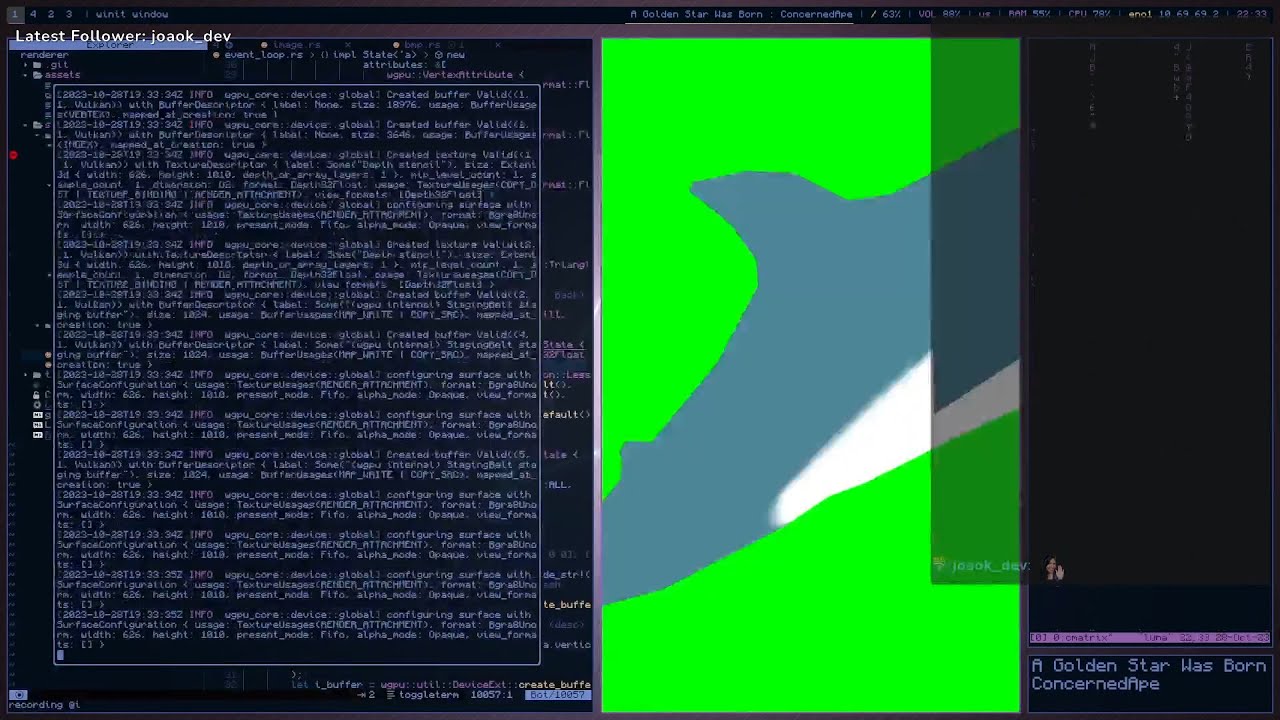Image resolution: width=1280 pixels, height=720 pixels.
Task: Switch to workspace 4 in top bar
Action: 33,14
